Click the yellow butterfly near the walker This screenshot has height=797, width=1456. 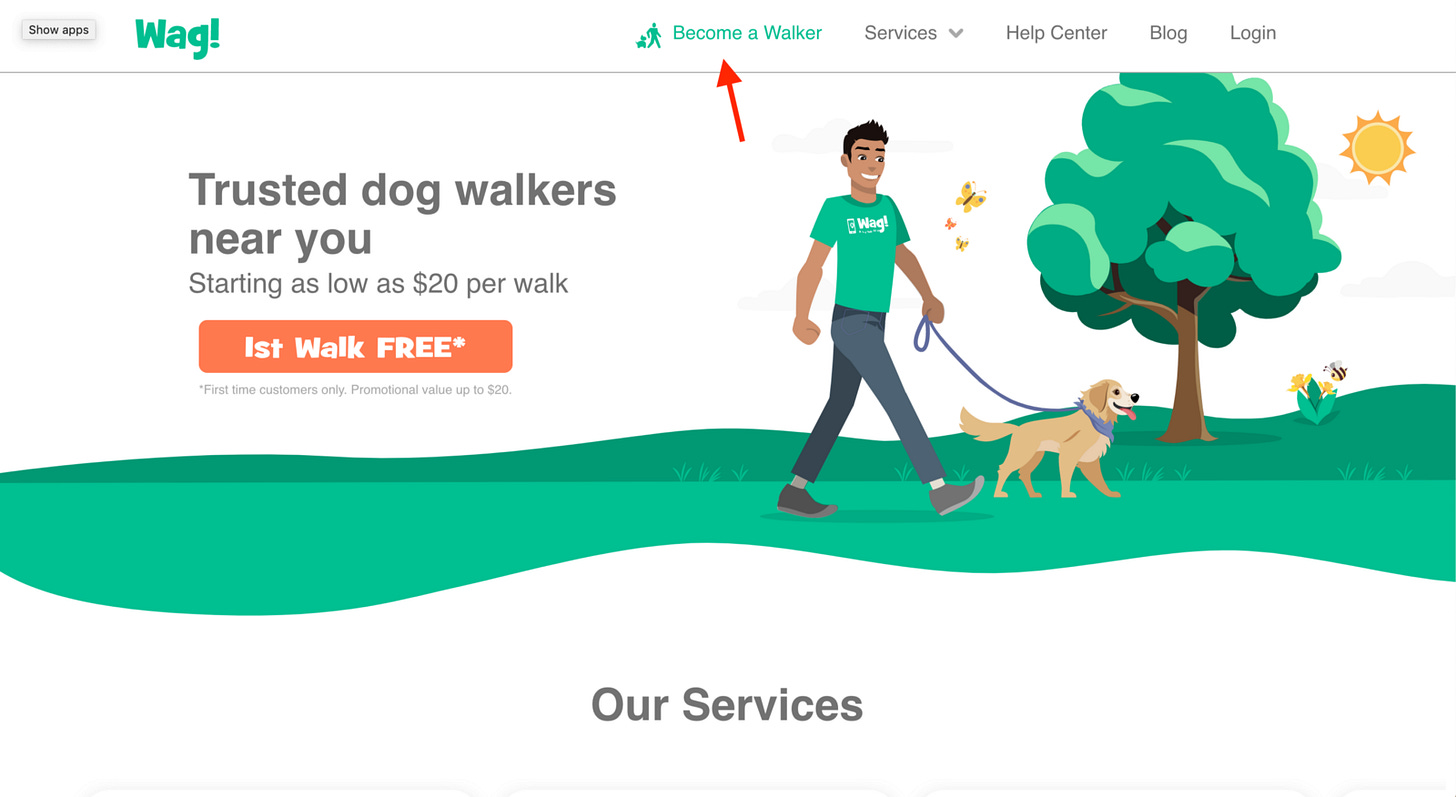click(970, 196)
